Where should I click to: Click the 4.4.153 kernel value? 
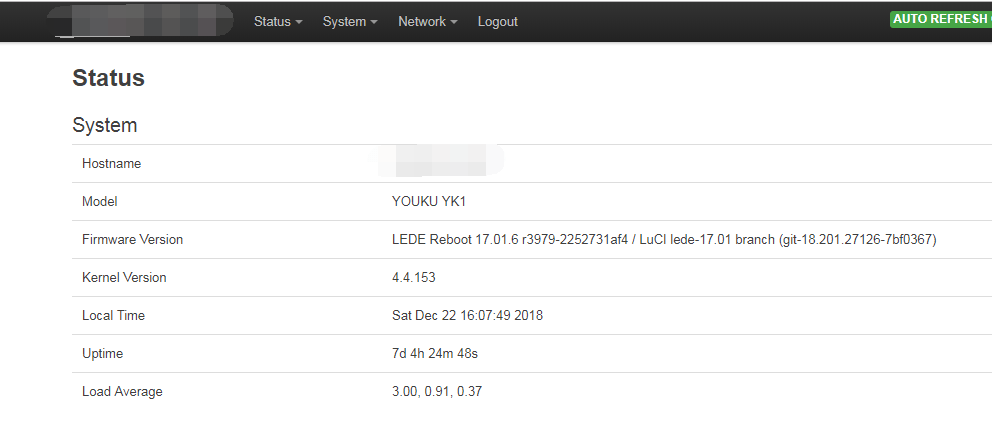(x=413, y=278)
